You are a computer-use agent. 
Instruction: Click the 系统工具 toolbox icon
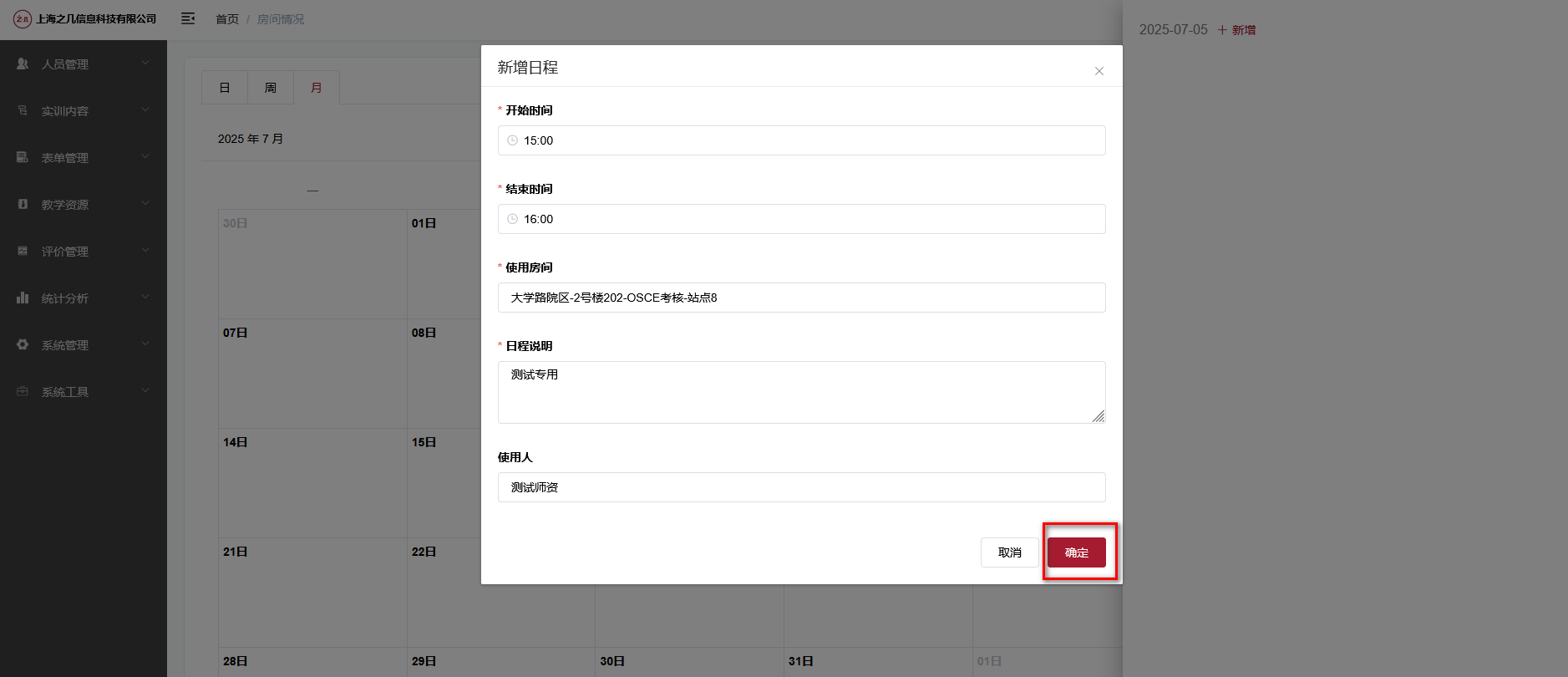click(23, 391)
